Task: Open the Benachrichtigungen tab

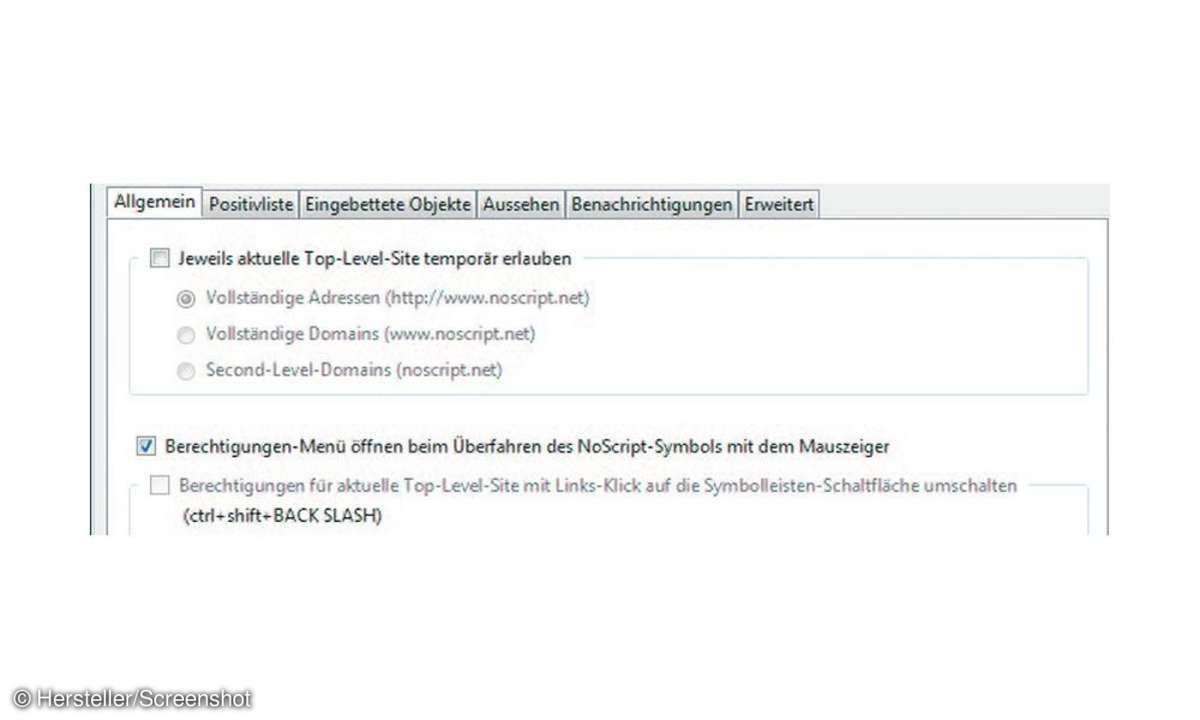Action: click(x=651, y=205)
